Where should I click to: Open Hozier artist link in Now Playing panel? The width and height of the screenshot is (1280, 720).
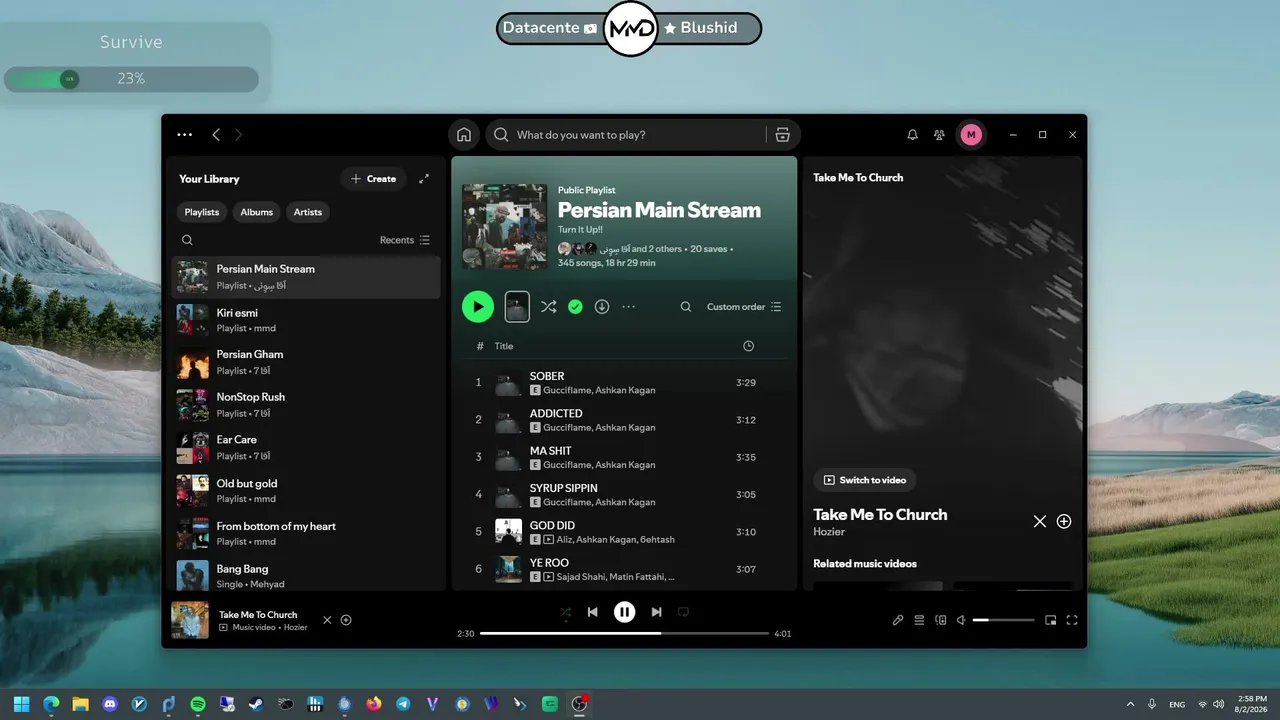point(829,532)
